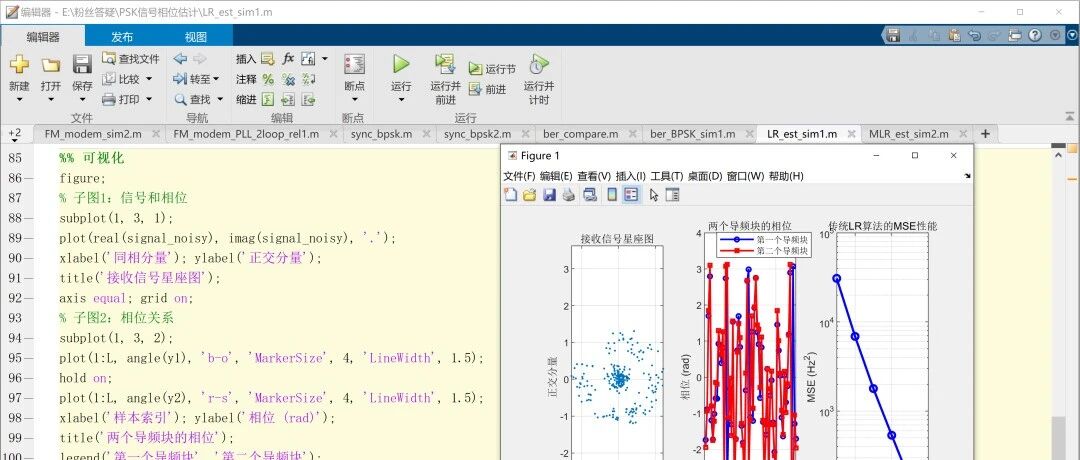Viewport: 1080px width, 460px height.
Task: Select the Editor (编辑器) ribbon tab
Action: coord(43,37)
